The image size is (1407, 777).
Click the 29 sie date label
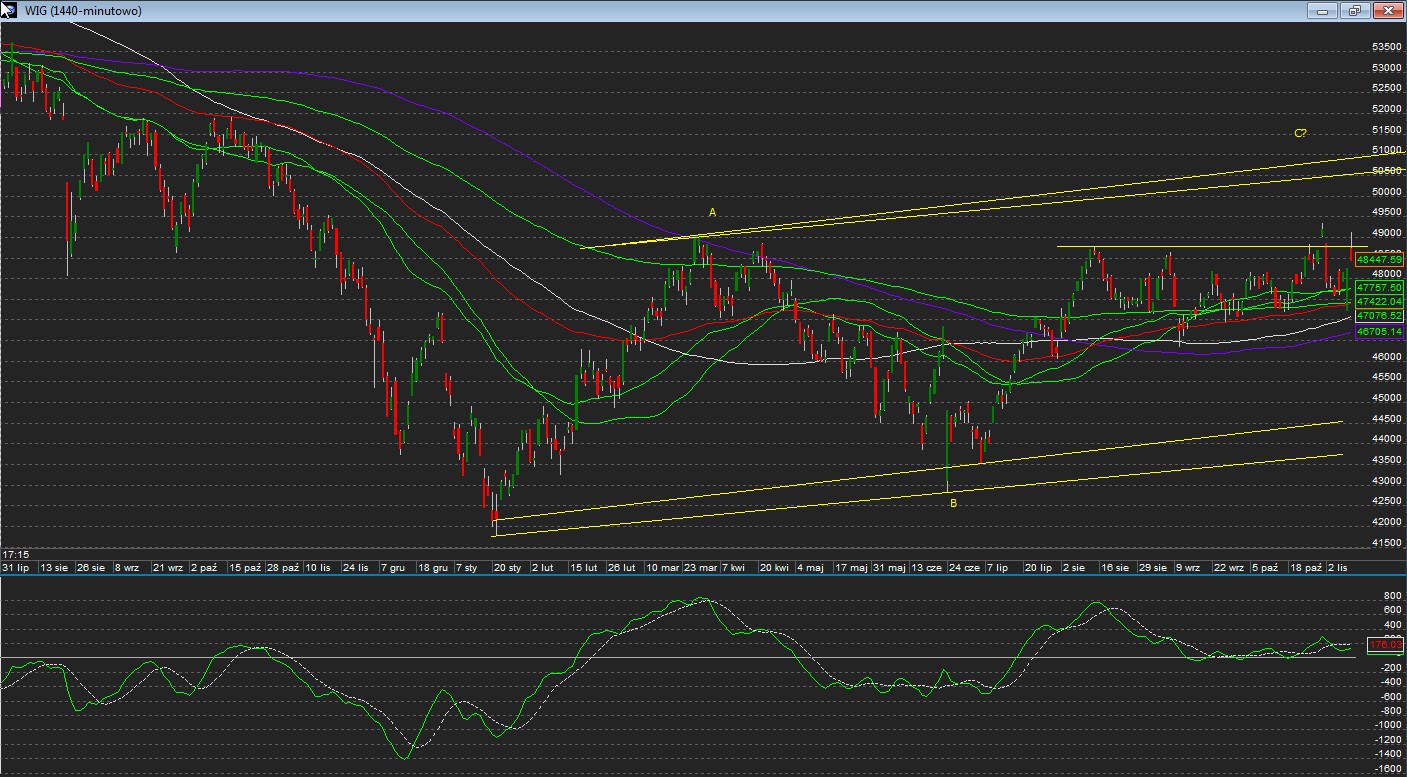(1153, 567)
